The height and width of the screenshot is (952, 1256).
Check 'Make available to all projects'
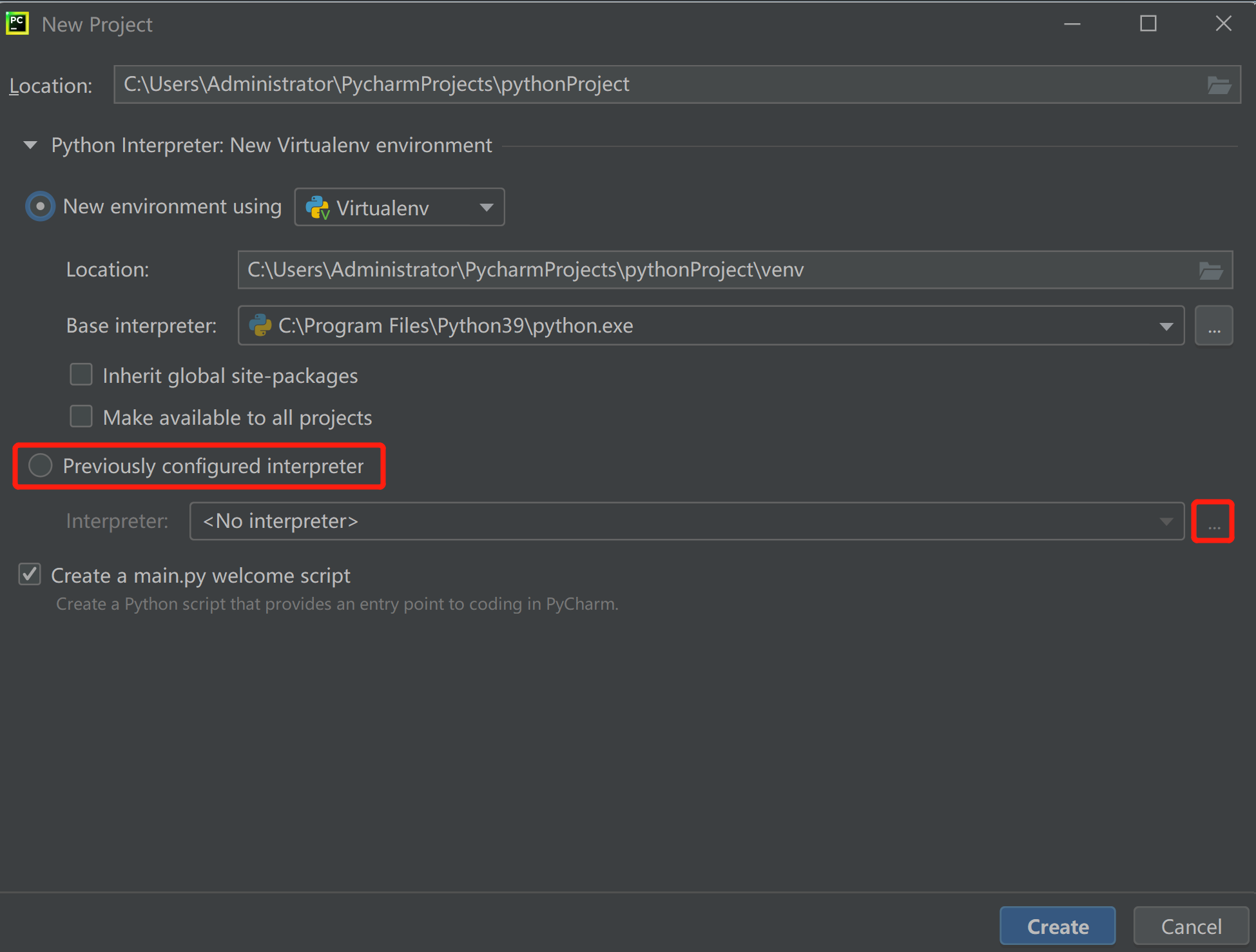(81, 417)
